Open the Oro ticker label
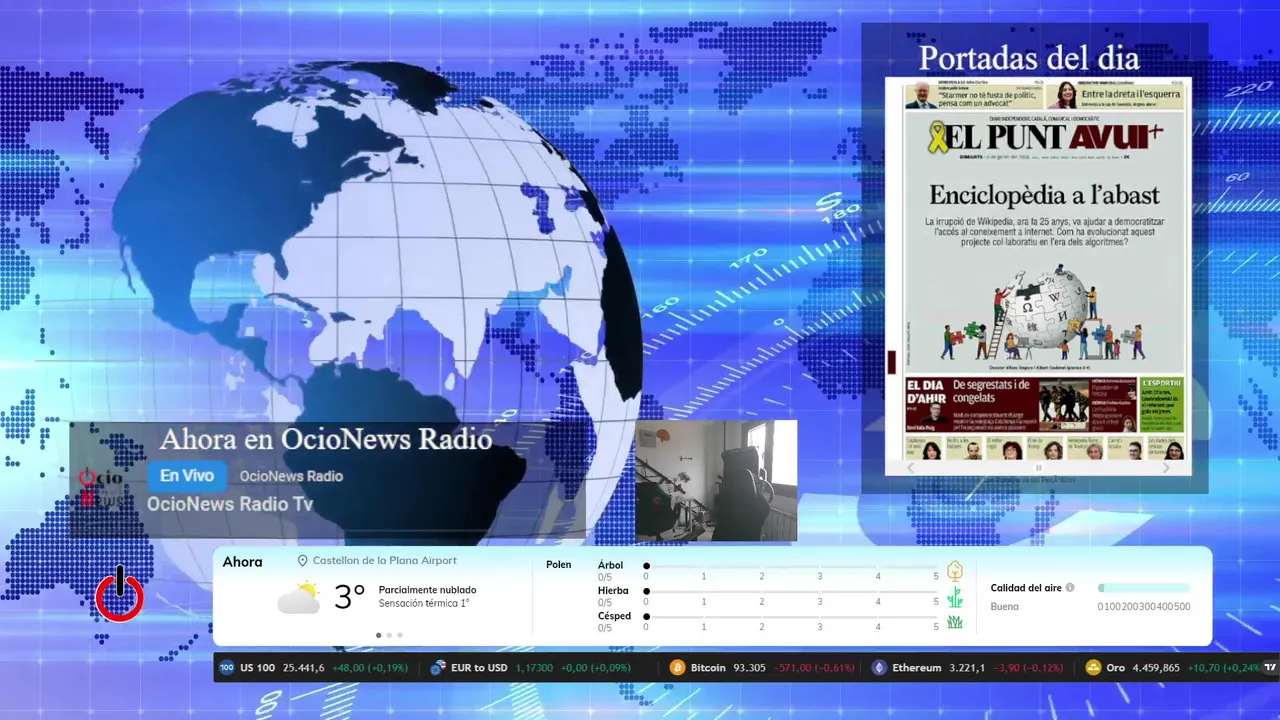This screenshot has width=1280, height=720. [x=1116, y=667]
